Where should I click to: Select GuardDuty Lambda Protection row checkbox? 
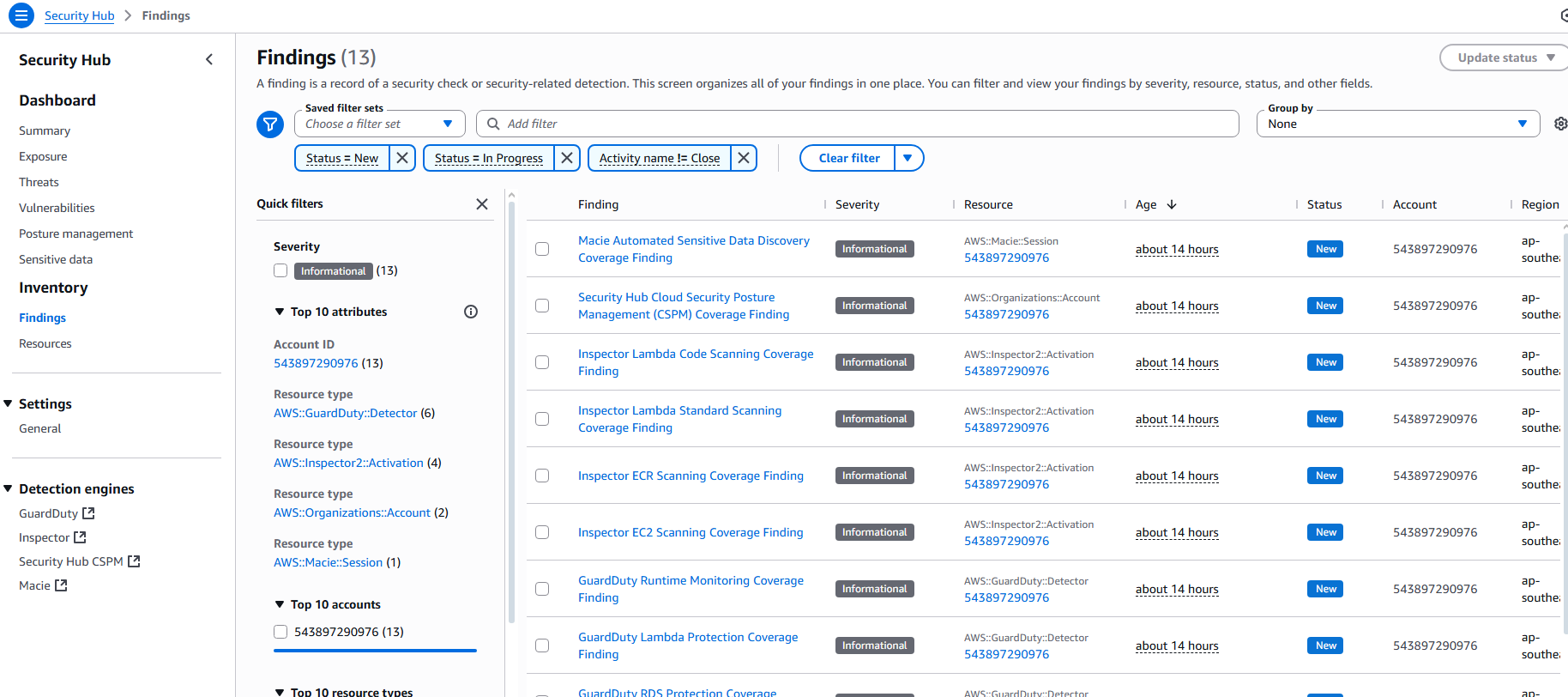pyautogui.click(x=542, y=645)
